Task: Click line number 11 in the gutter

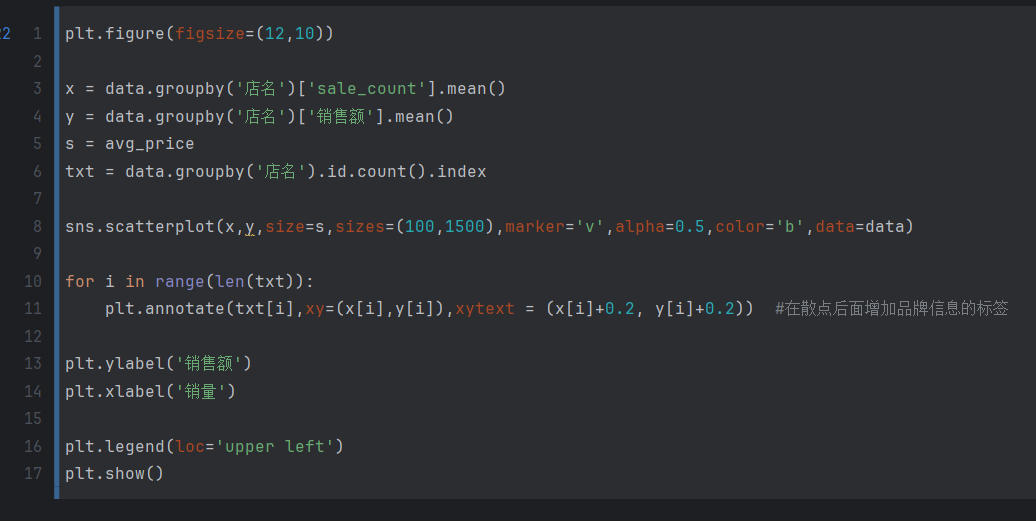Action: [x=33, y=308]
